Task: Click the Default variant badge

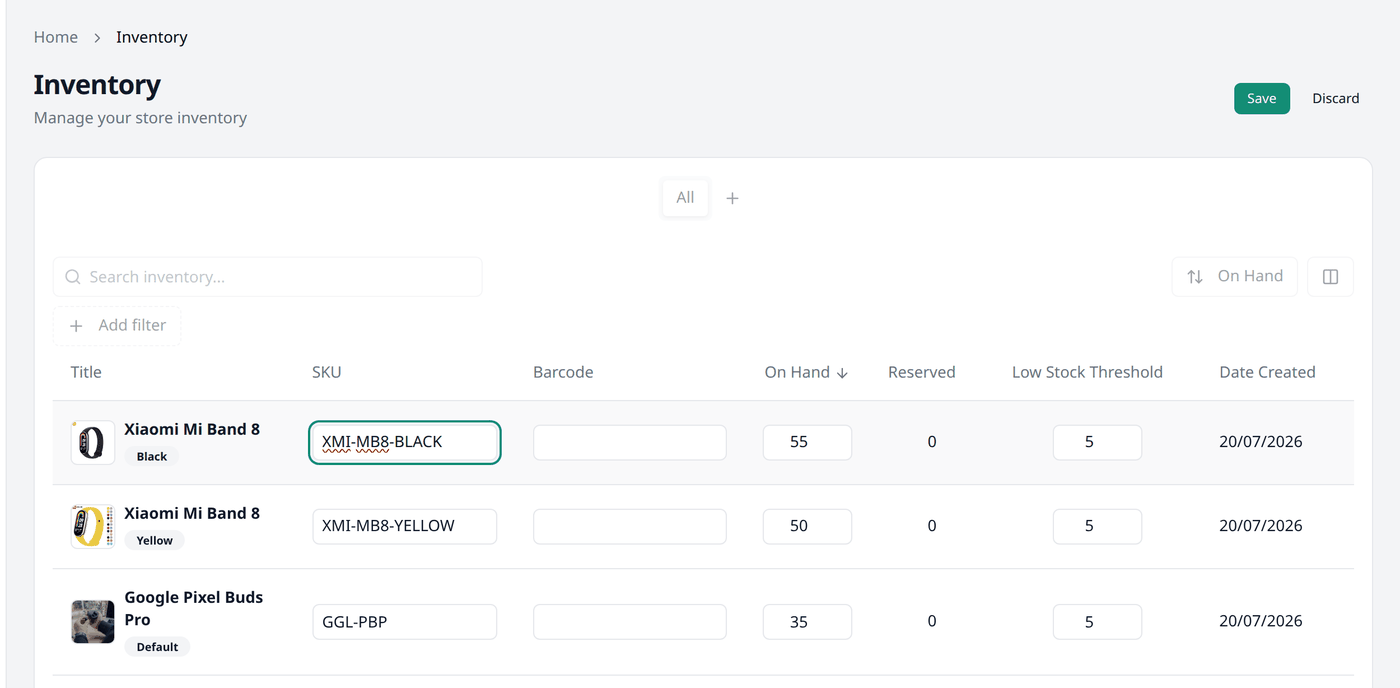Action: [157, 647]
